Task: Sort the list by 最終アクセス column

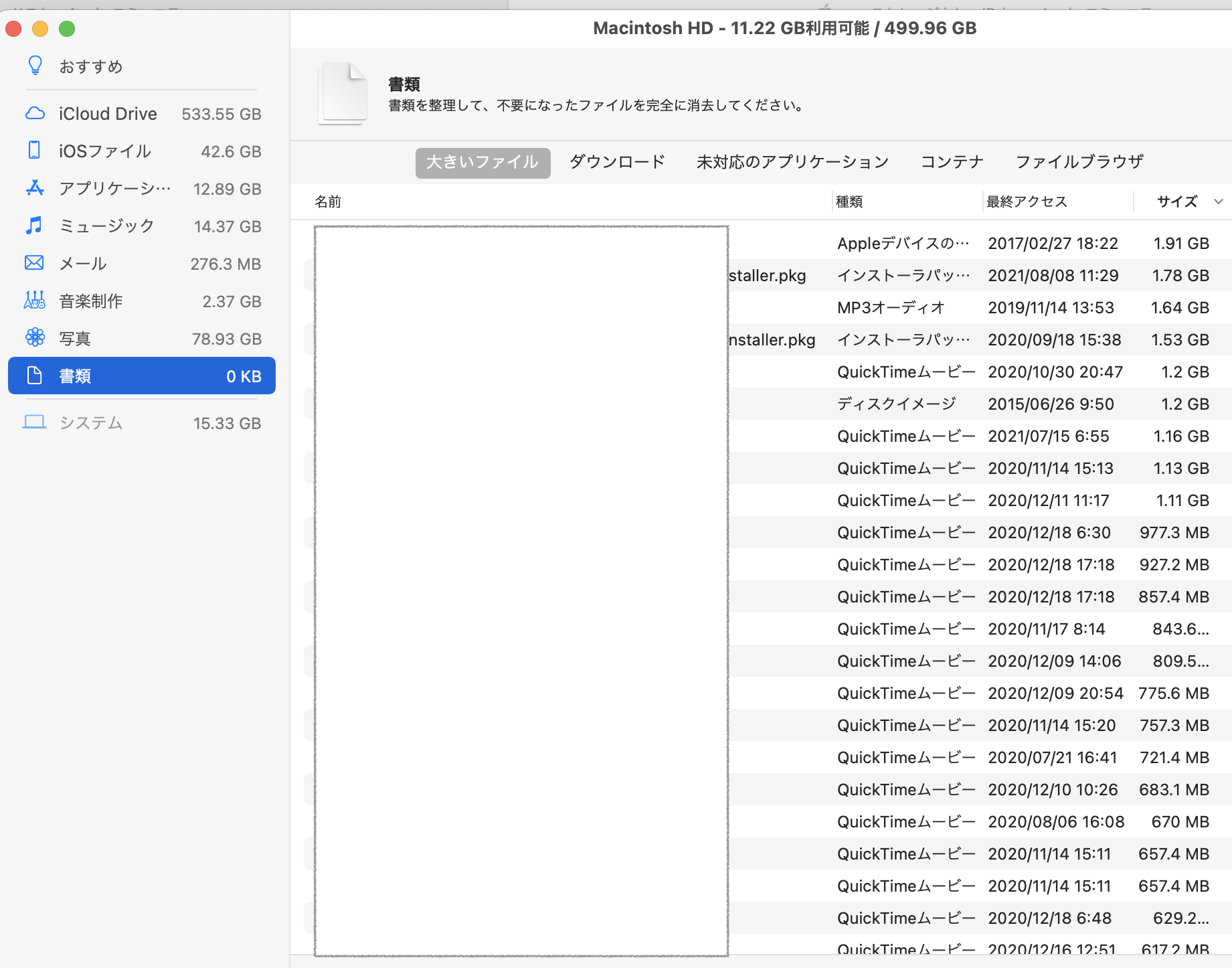Action: click(x=1027, y=201)
